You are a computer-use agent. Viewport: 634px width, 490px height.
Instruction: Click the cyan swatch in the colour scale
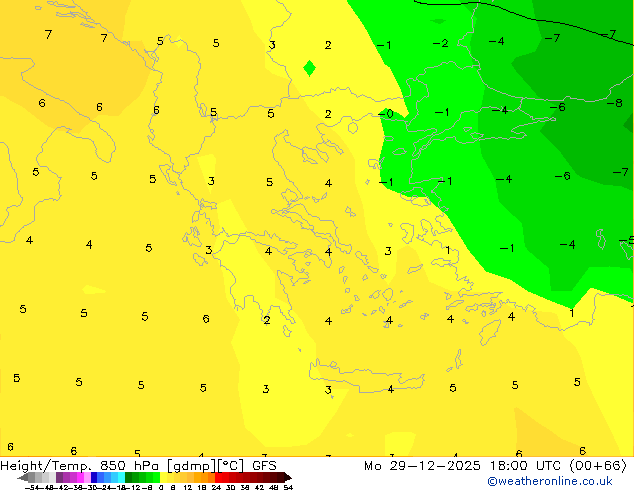121,477
